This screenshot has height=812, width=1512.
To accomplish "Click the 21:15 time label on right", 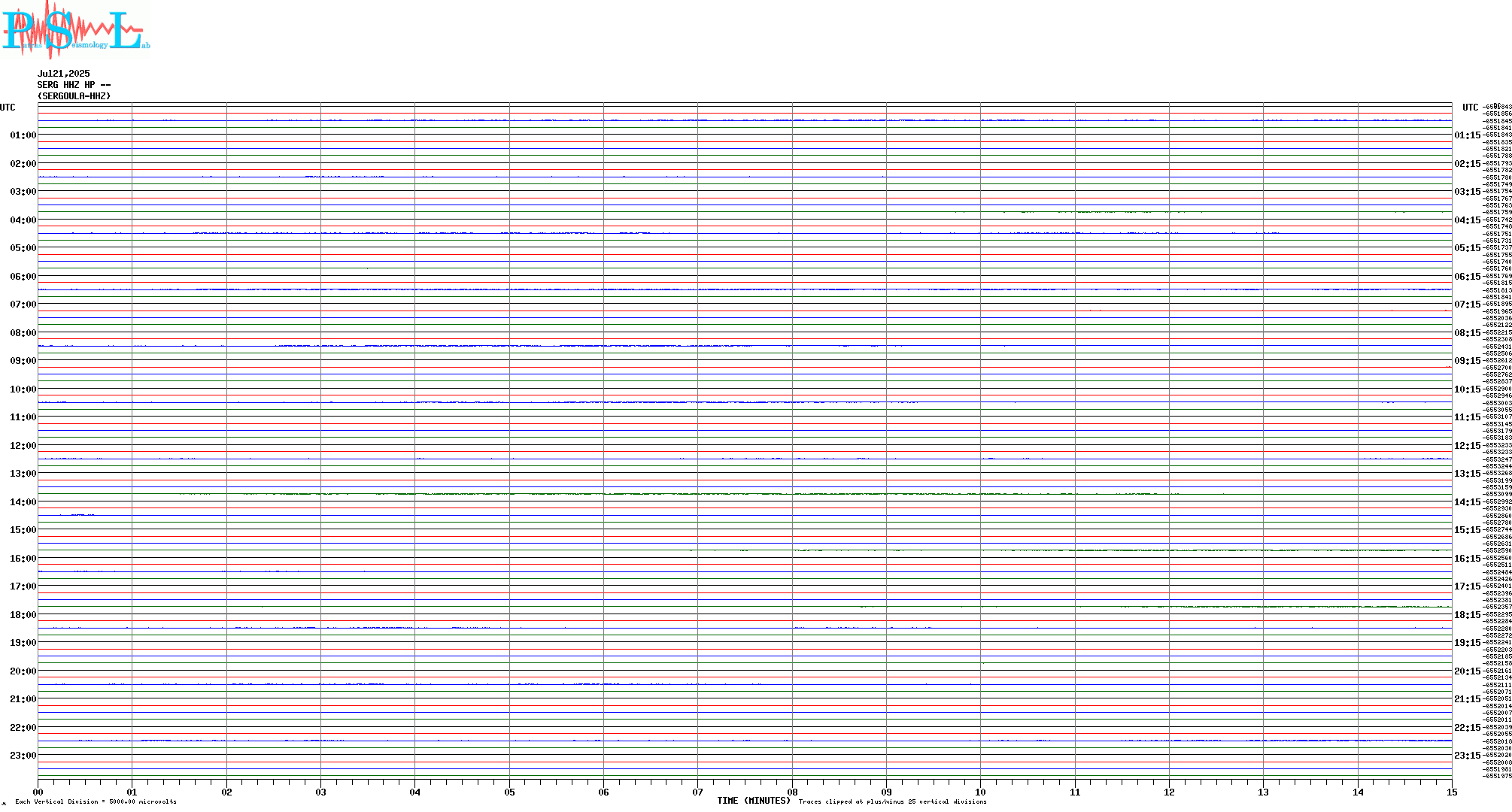I will (1468, 699).
